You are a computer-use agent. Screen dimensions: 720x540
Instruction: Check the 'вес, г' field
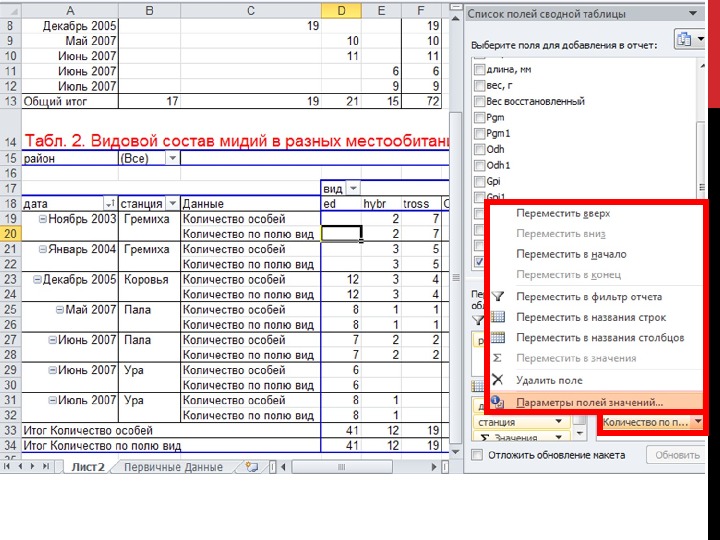(479, 85)
